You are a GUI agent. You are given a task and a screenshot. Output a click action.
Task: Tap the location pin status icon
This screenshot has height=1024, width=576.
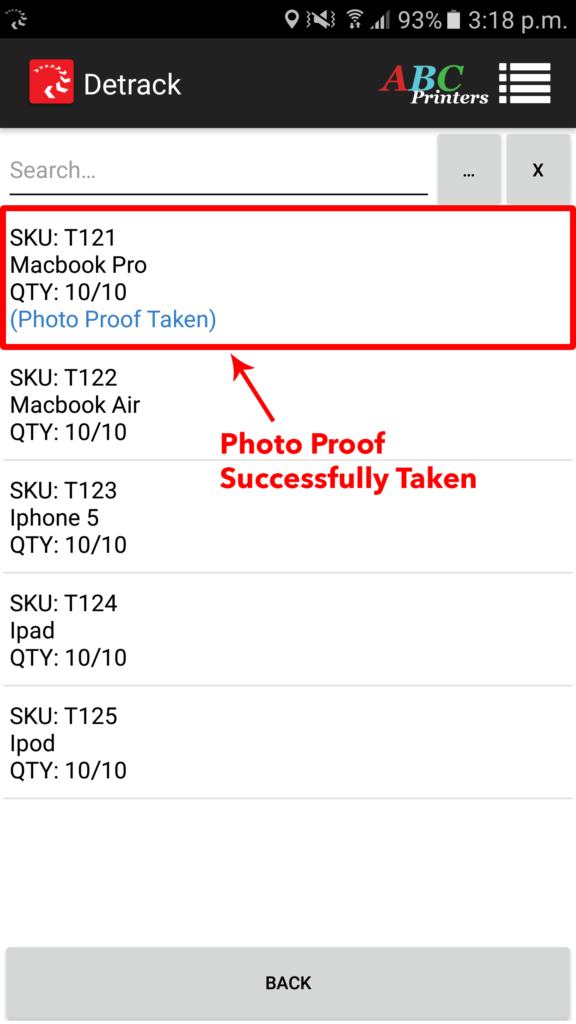pos(292,19)
